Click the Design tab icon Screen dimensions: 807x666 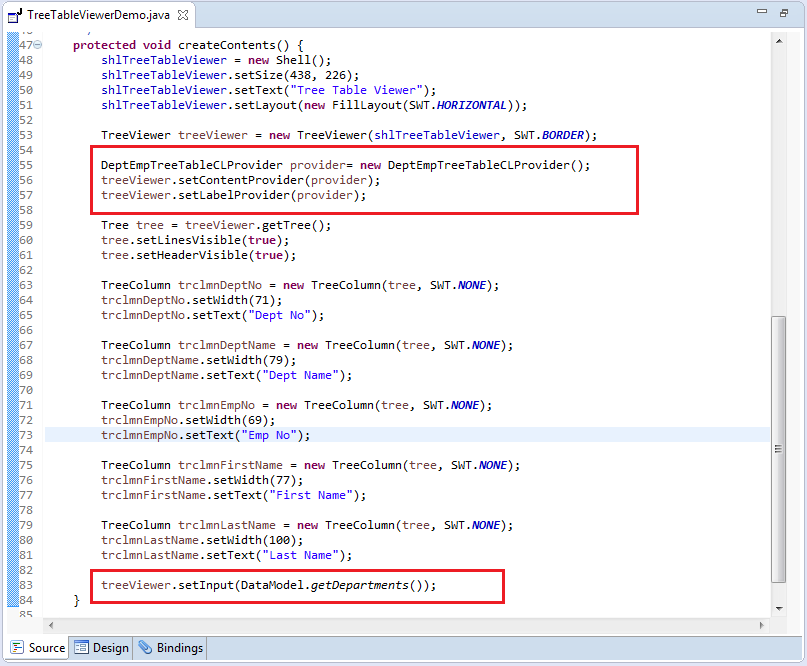81,647
